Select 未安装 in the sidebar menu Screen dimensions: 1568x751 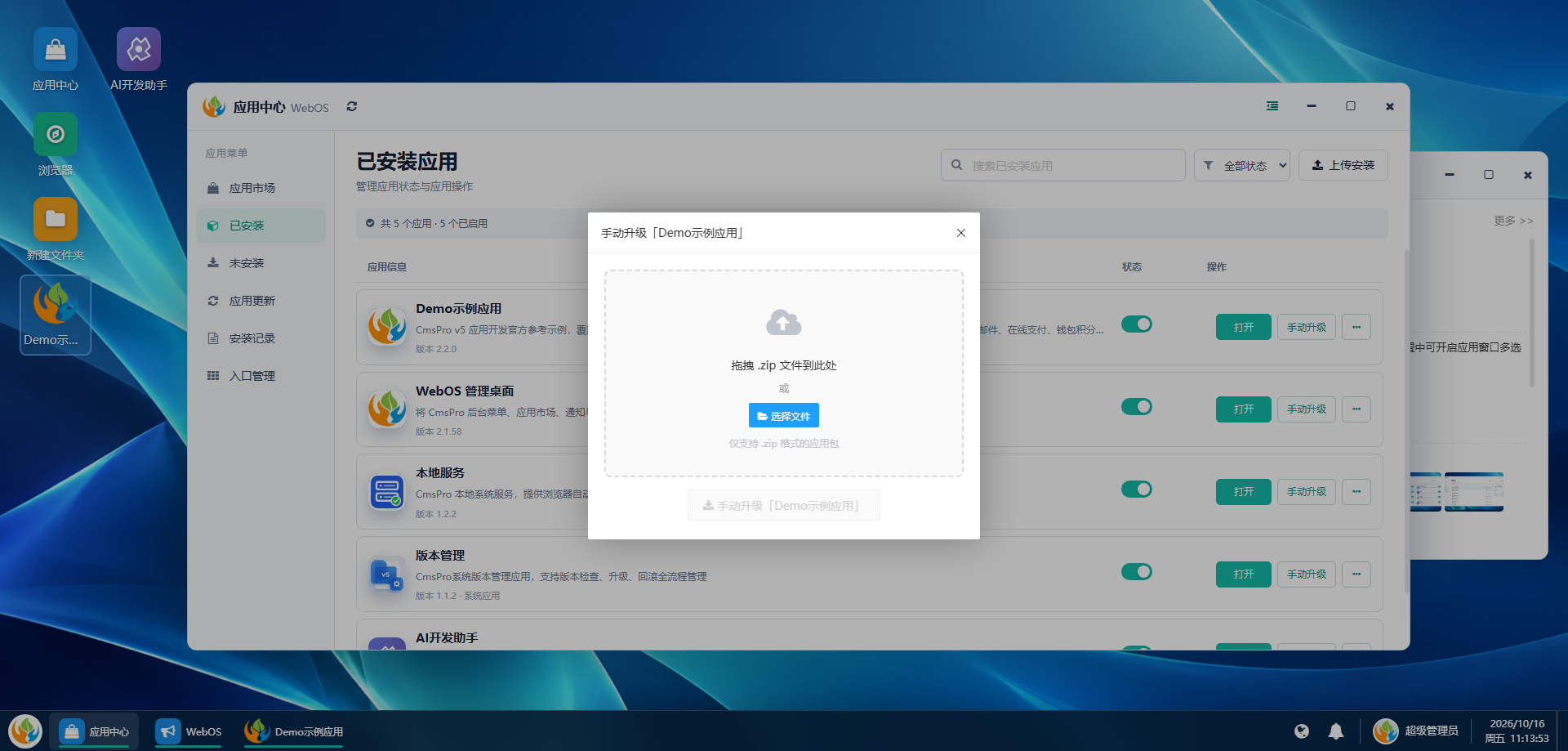coord(261,263)
